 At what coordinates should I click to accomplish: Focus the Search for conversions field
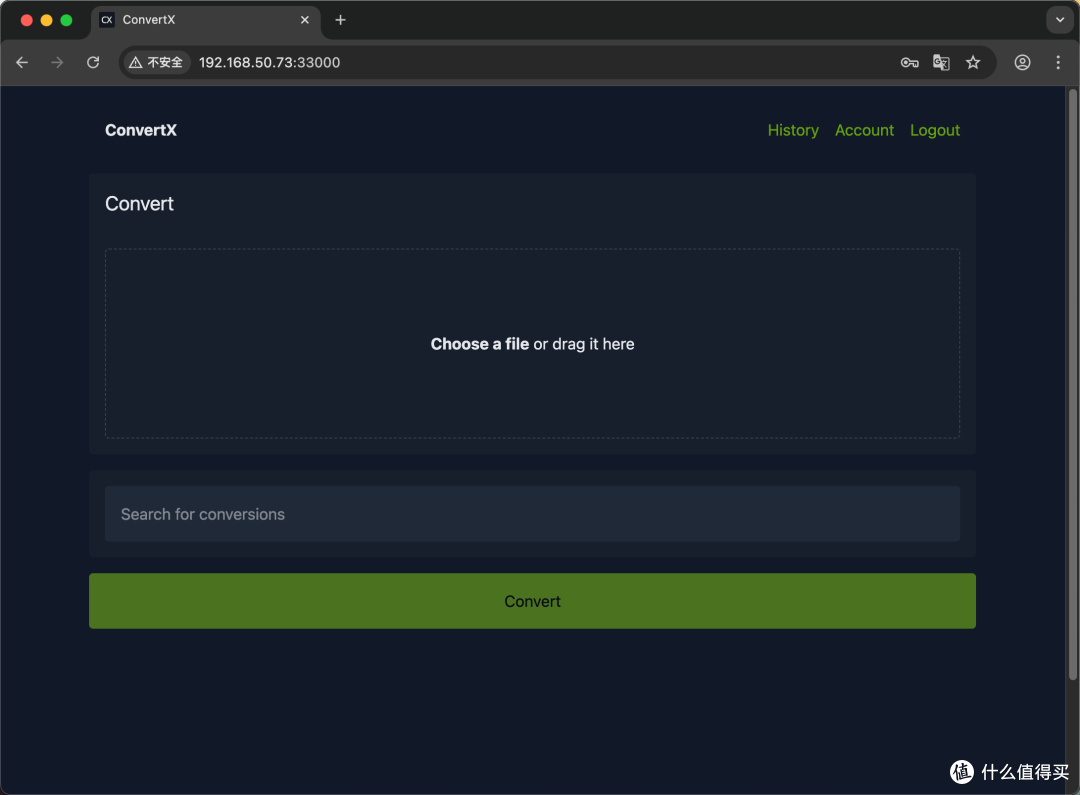(532, 514)
